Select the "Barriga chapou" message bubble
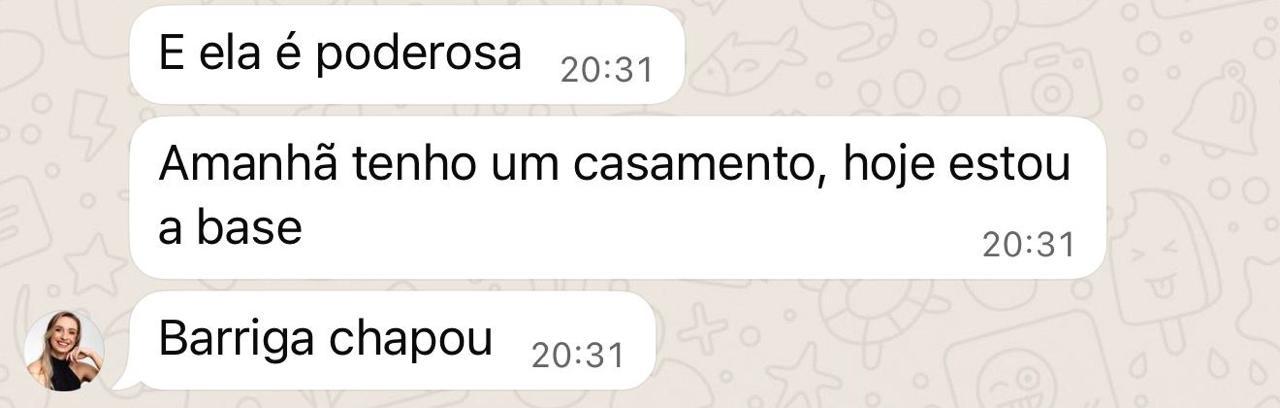The width and height of the screenshot is (1280, 408). (x=392, y=340)
